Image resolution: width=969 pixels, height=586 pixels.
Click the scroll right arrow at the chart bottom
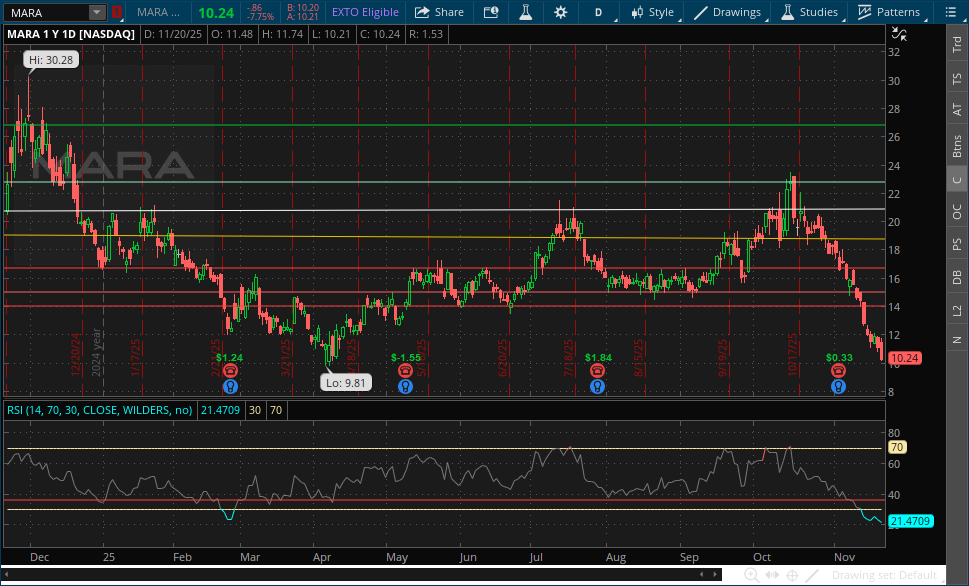click(x=716, y=574)
